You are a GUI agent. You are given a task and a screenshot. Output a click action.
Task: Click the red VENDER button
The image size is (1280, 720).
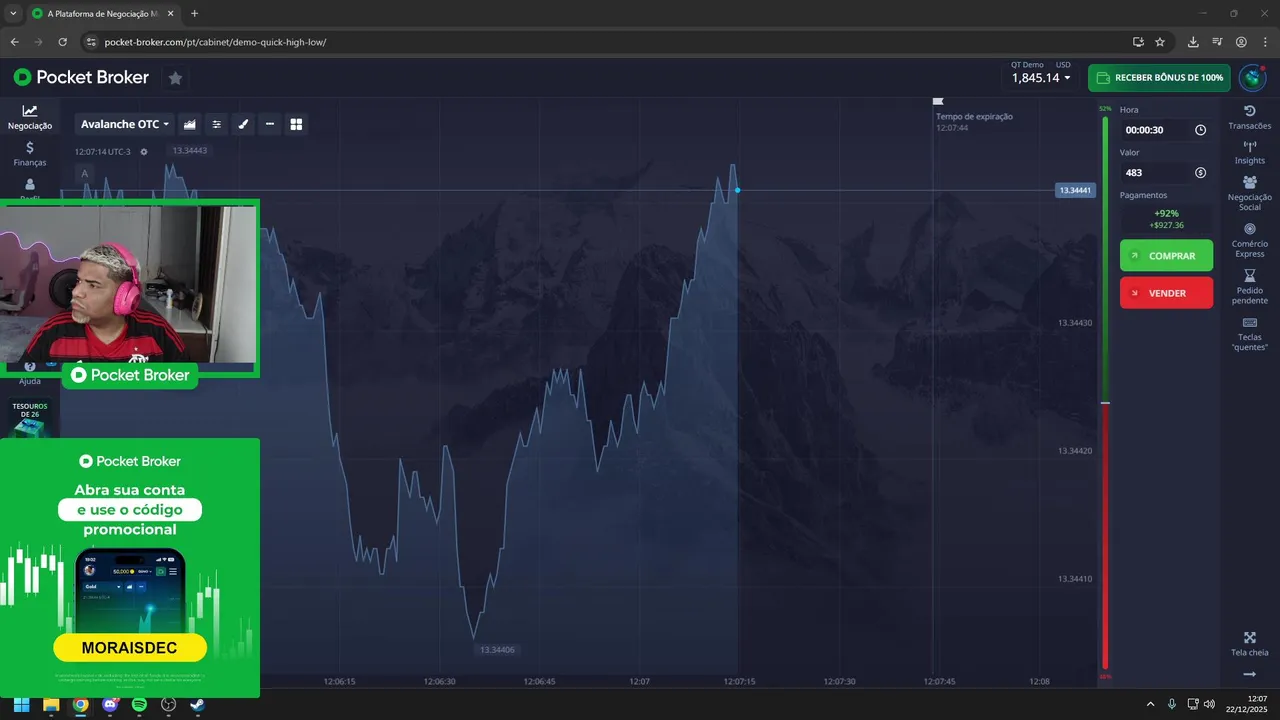click(1166, 293)
